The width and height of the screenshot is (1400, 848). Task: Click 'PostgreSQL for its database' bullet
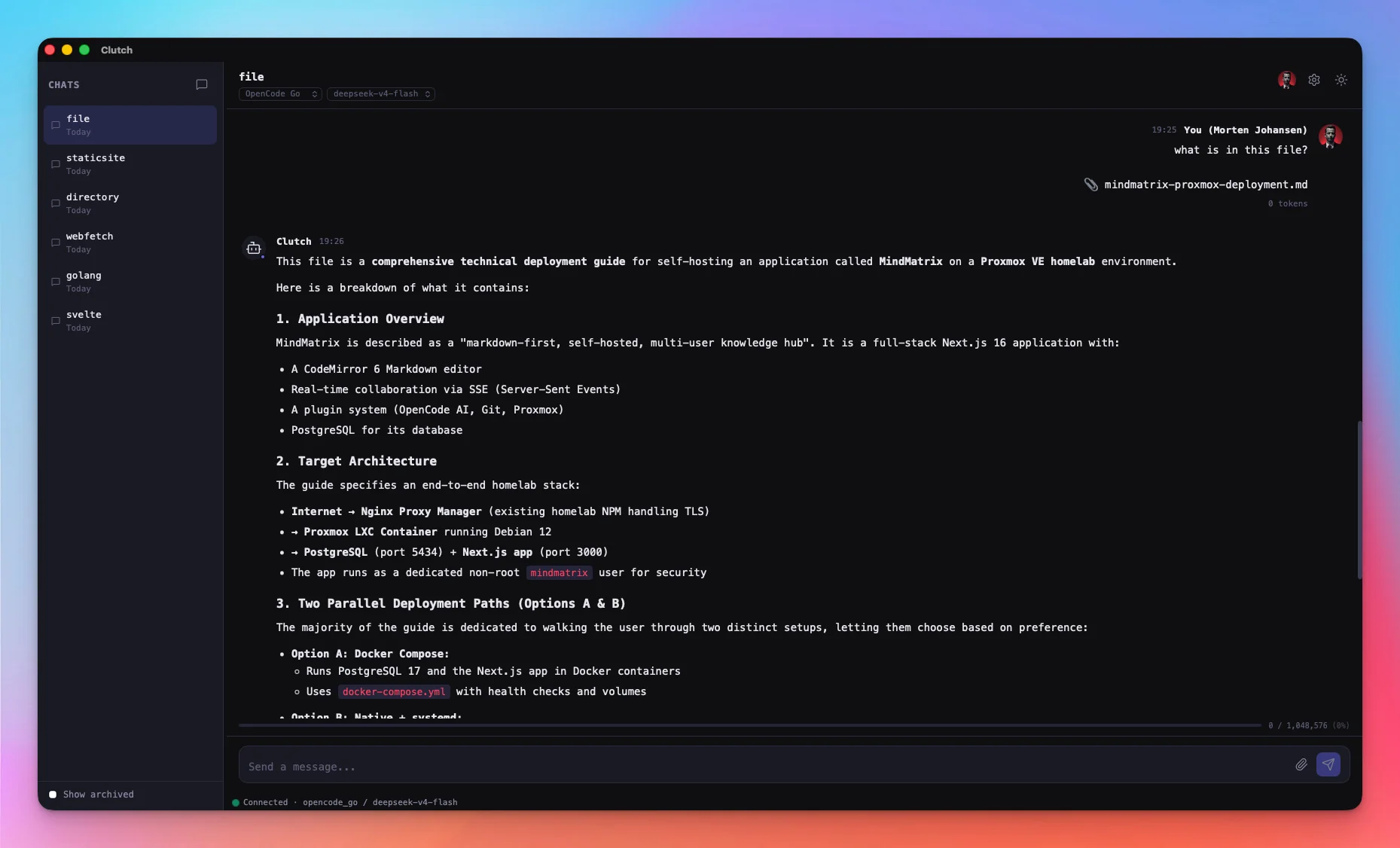click(377, 430)
